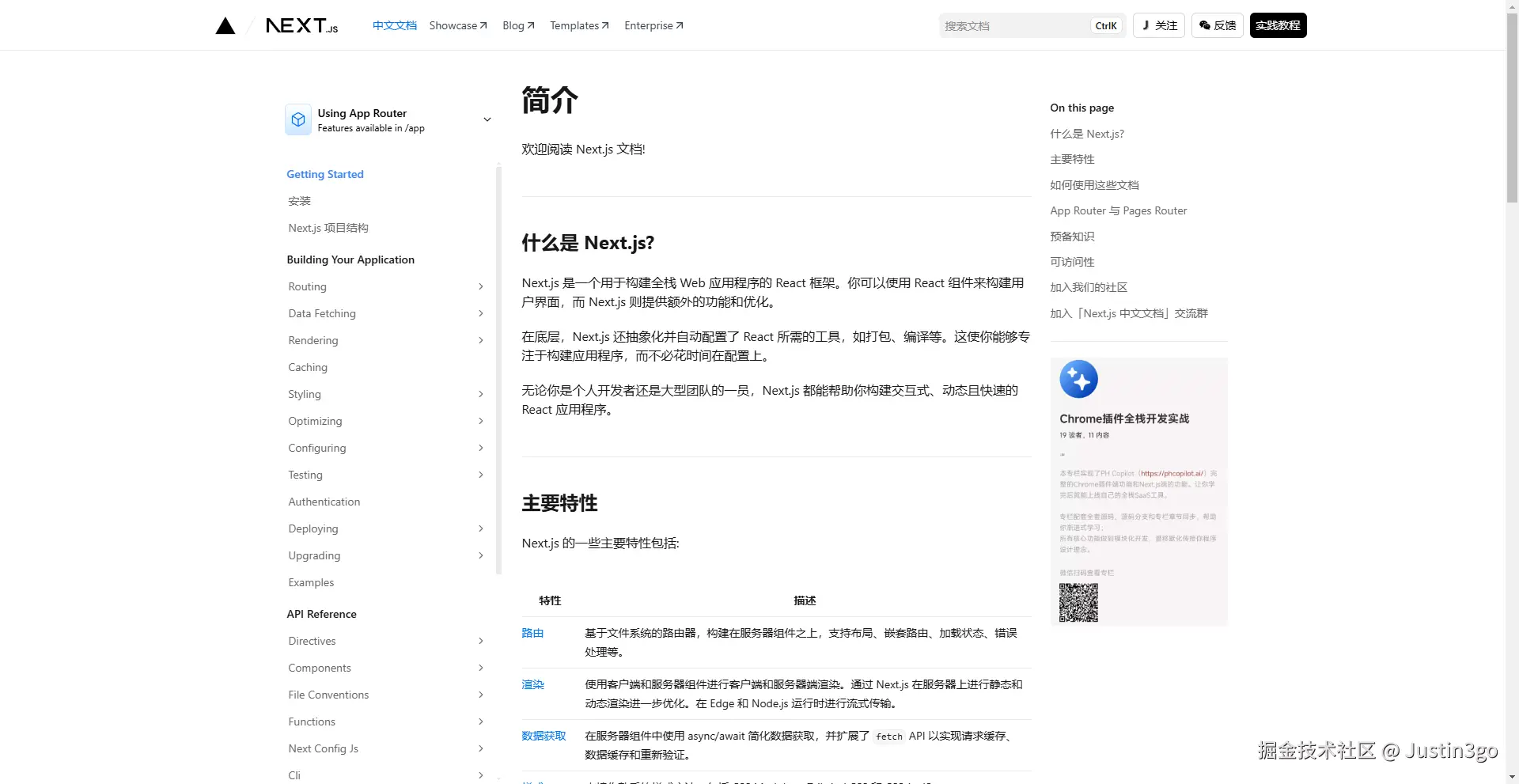The height and width of the screenshot is (784, 1519).
Task: Expand the Components section chevron
Action: coord(481,668)
